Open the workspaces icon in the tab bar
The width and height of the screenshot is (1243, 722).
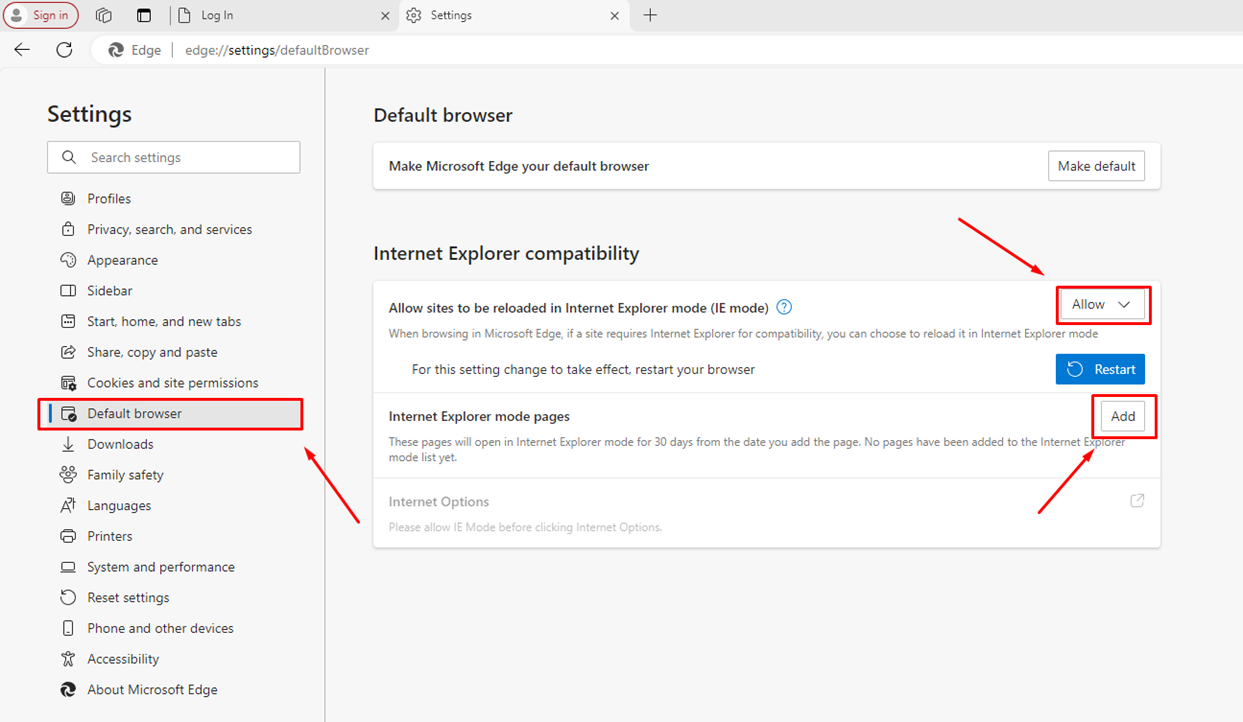click(104, 15)
